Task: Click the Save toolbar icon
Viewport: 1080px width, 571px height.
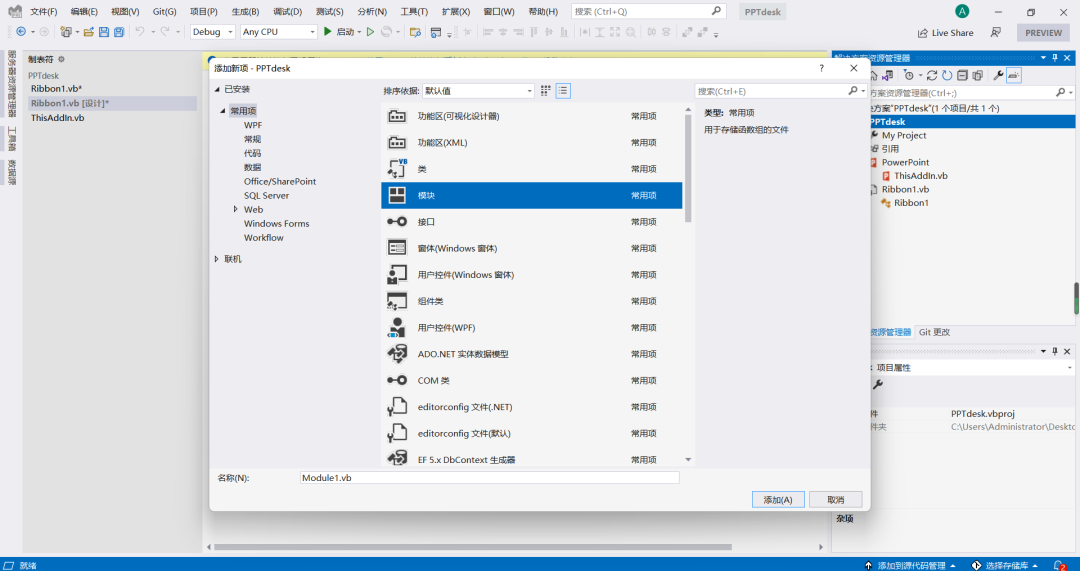Action: [x=104, y=32]
